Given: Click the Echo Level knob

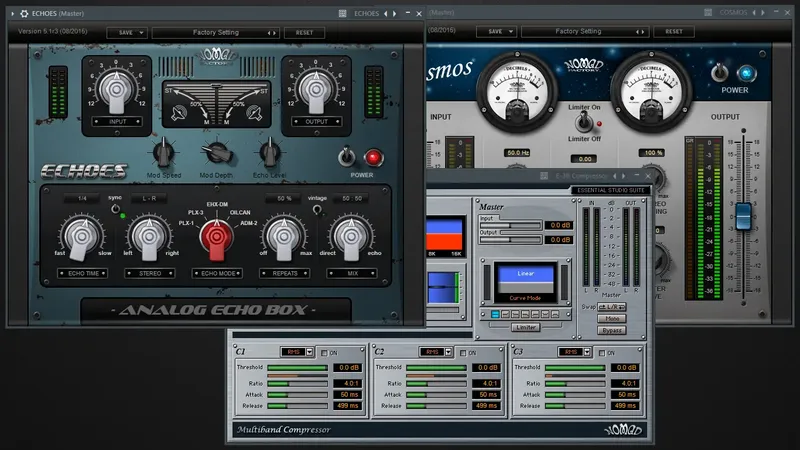Looking at the screenshot, I should (268, 153).
